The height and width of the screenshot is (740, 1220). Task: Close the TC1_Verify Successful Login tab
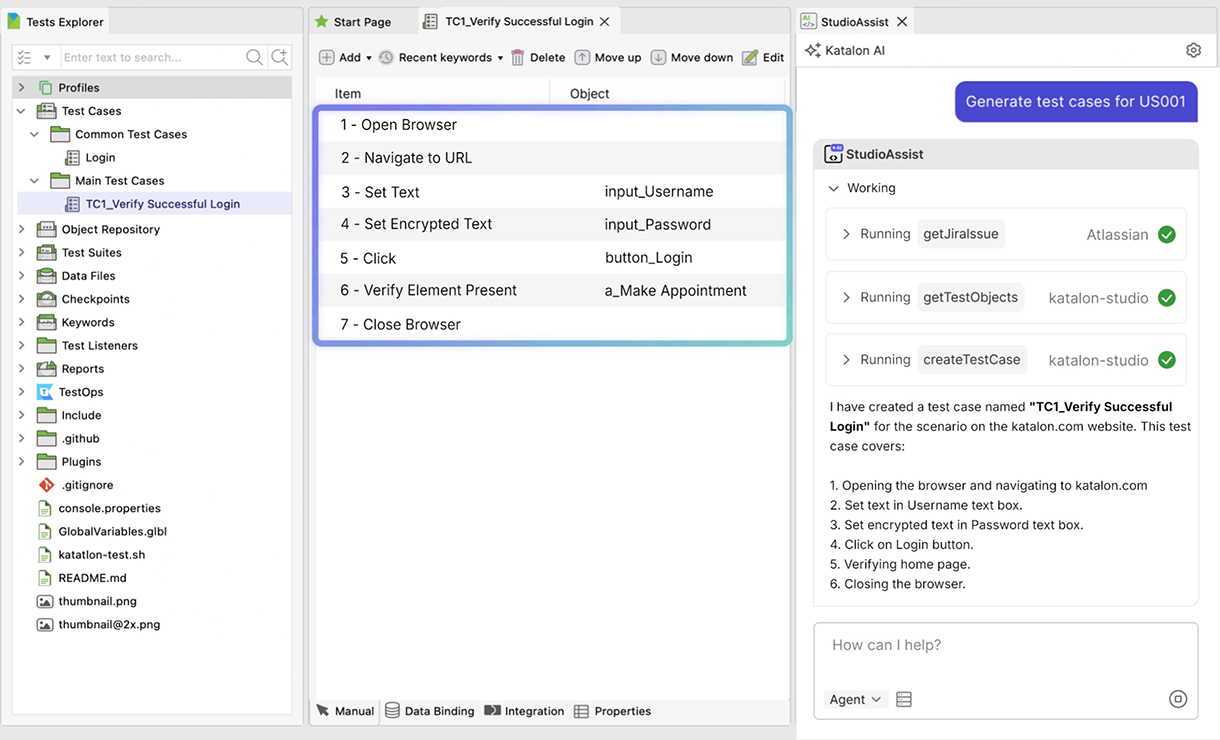605,21
